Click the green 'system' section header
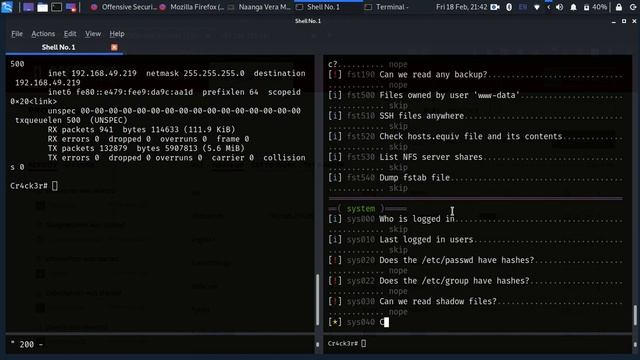640x360 pixels. tap(361, 209)
